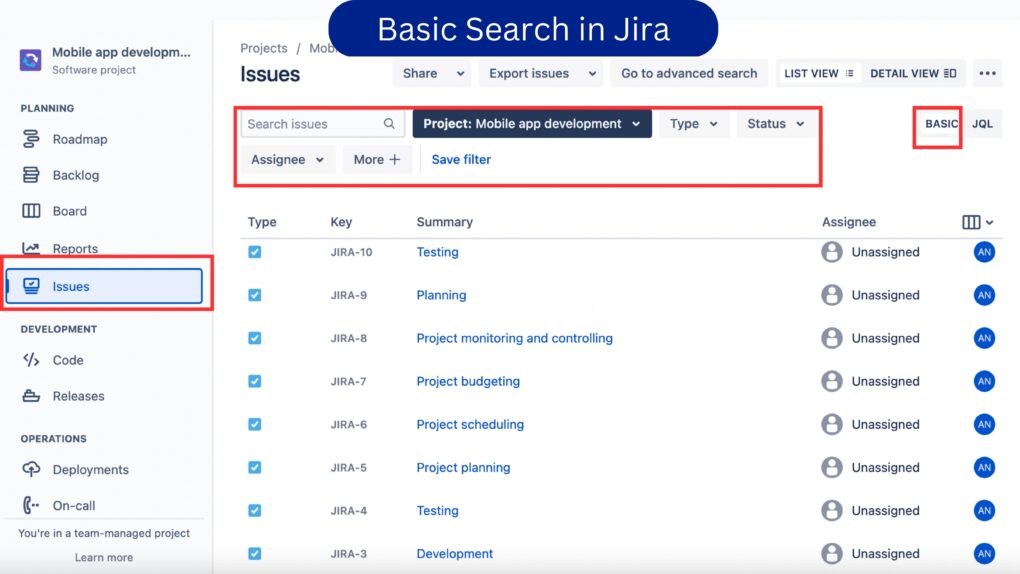Click the Issues monitor icon in the sidebar
Screen dimensions: 1020x574
(x=31, y=286)
